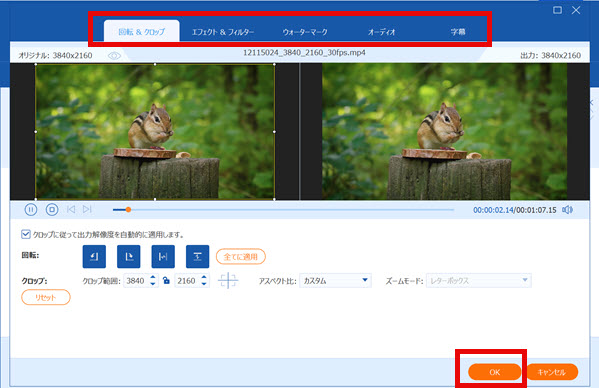Click the playback progress slider handle
This screenshot has height=388, width=599.
(x=128, y=210)
